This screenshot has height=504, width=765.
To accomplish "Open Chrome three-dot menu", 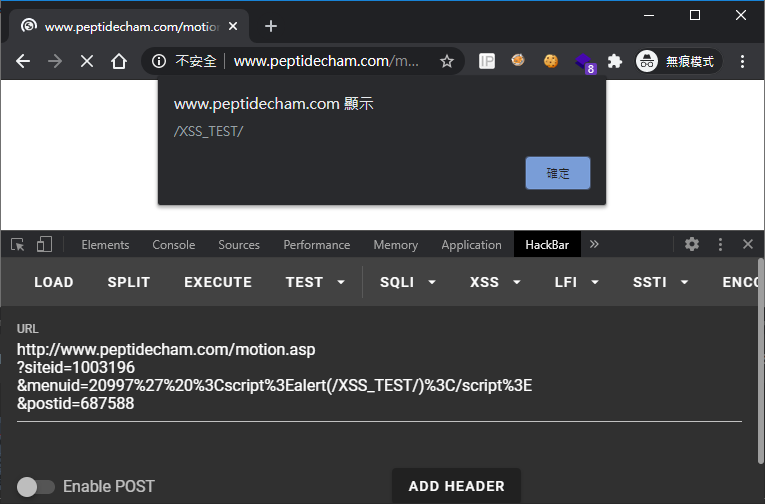I will click(742, 61).
